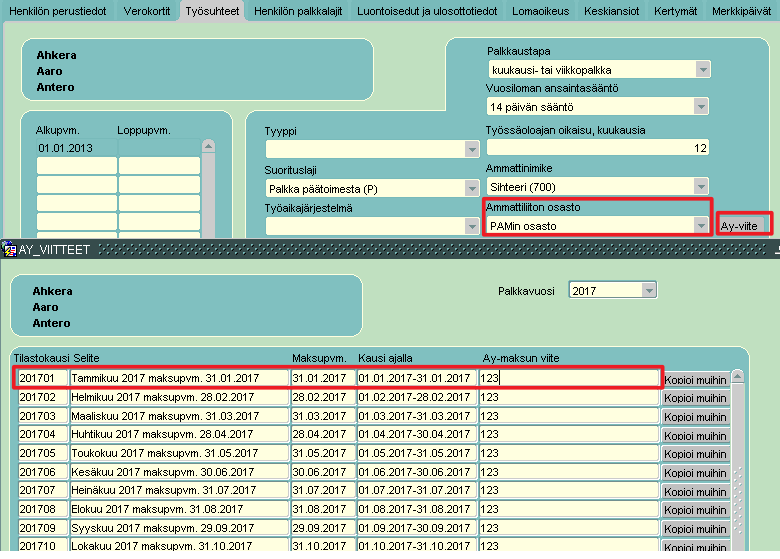Open the Henkilön palkkalajit tab
This screenshot has width=780, height=559.
click(x=298, y=11)
